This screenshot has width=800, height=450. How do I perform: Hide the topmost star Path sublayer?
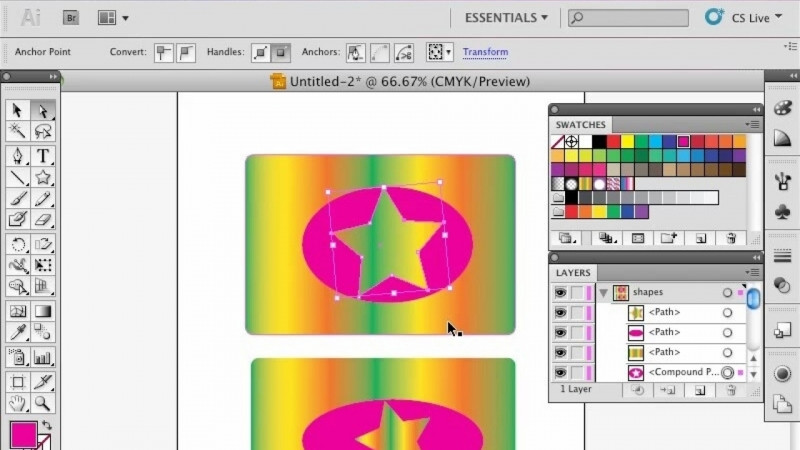point(560,312)
